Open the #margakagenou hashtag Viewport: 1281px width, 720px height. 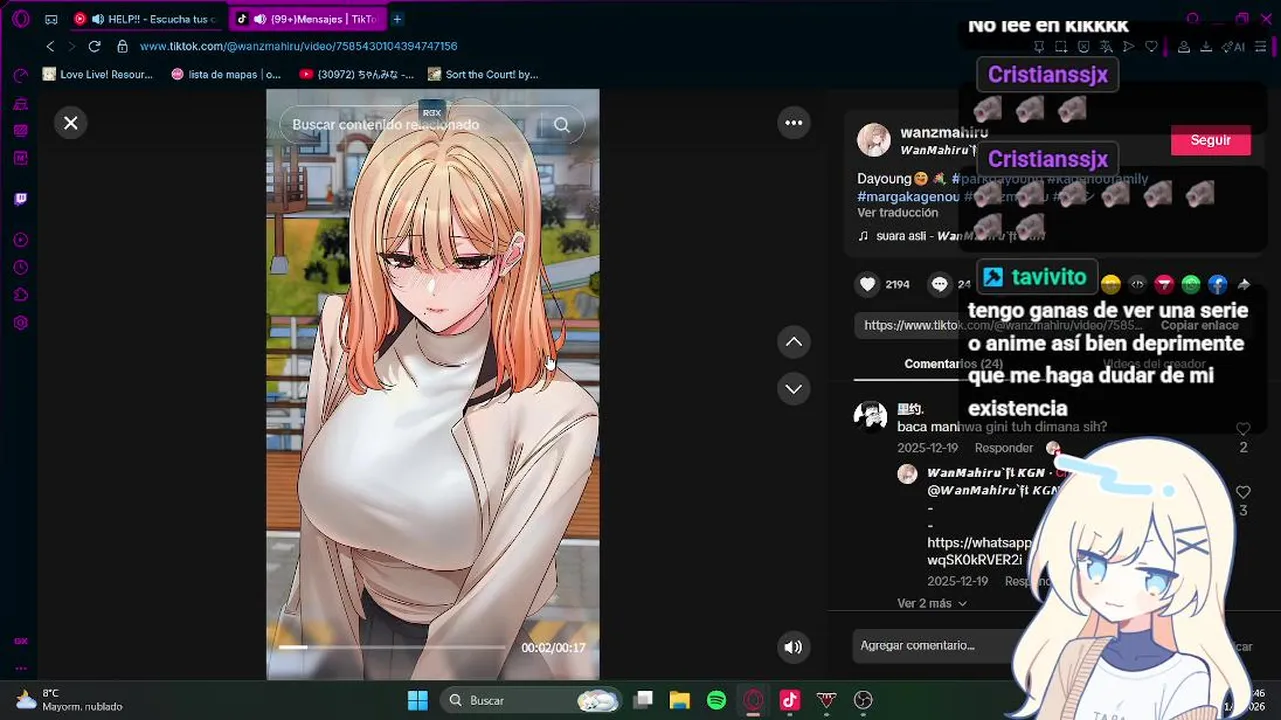pos(908,197)
